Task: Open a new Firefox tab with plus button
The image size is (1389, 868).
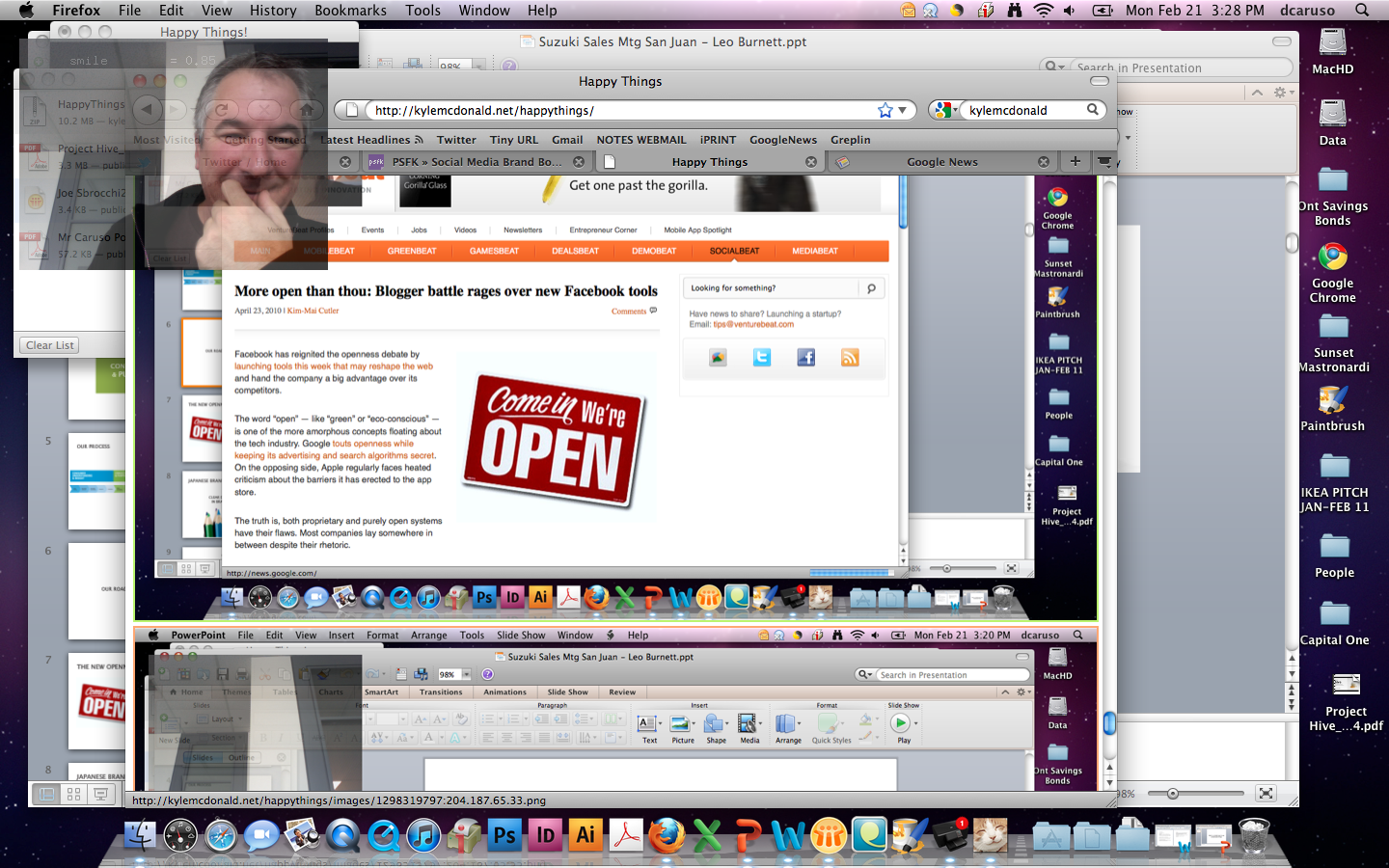Action: 1075,161
